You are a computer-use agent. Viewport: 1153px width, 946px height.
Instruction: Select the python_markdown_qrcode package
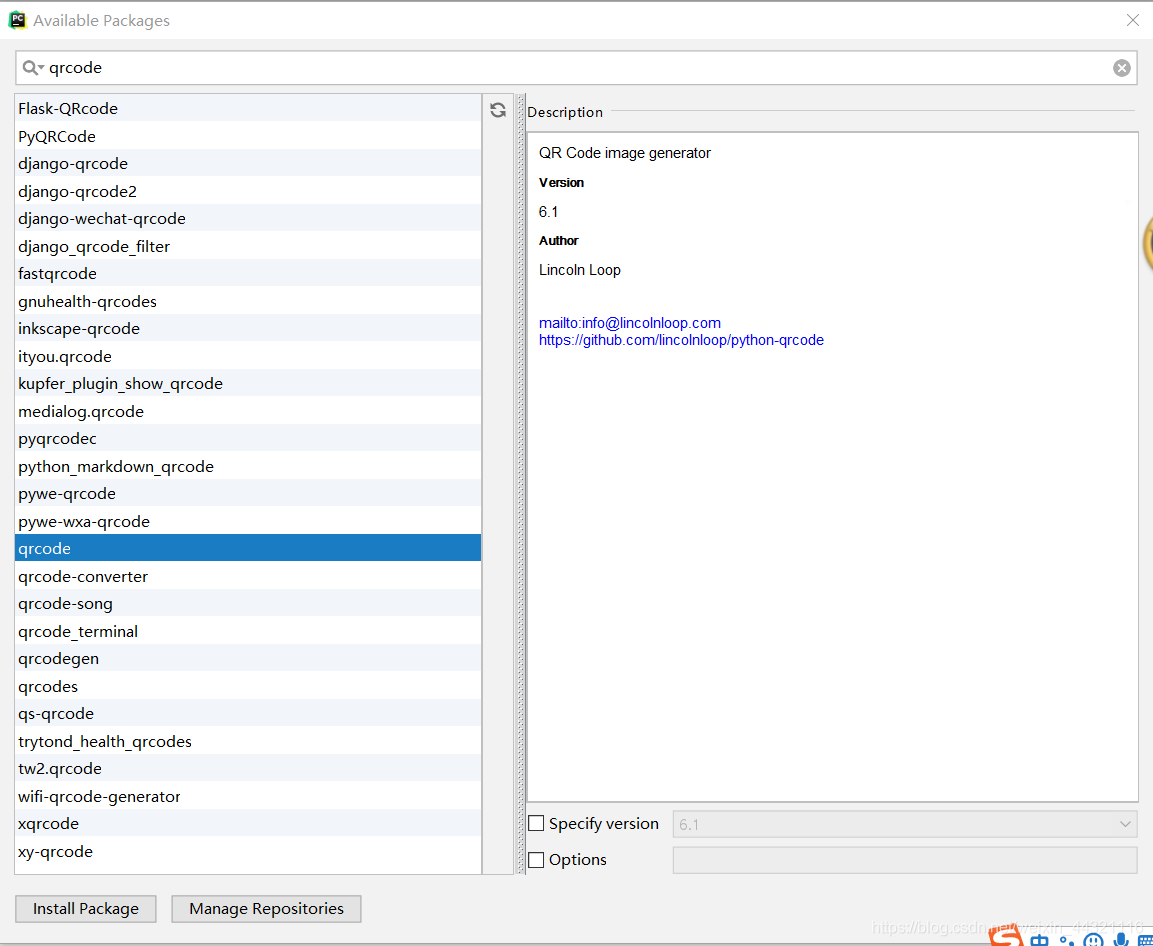(248, 466)
